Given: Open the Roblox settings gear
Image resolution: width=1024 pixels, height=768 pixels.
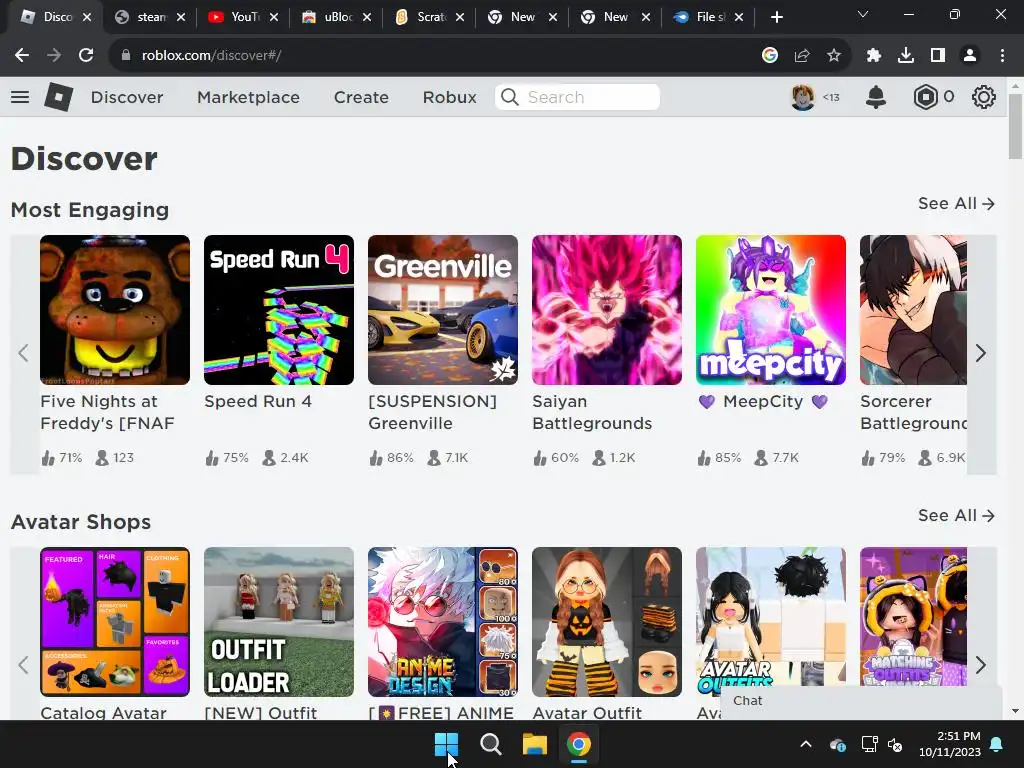Looking at the screenshot, I should [x=984, y=97].
